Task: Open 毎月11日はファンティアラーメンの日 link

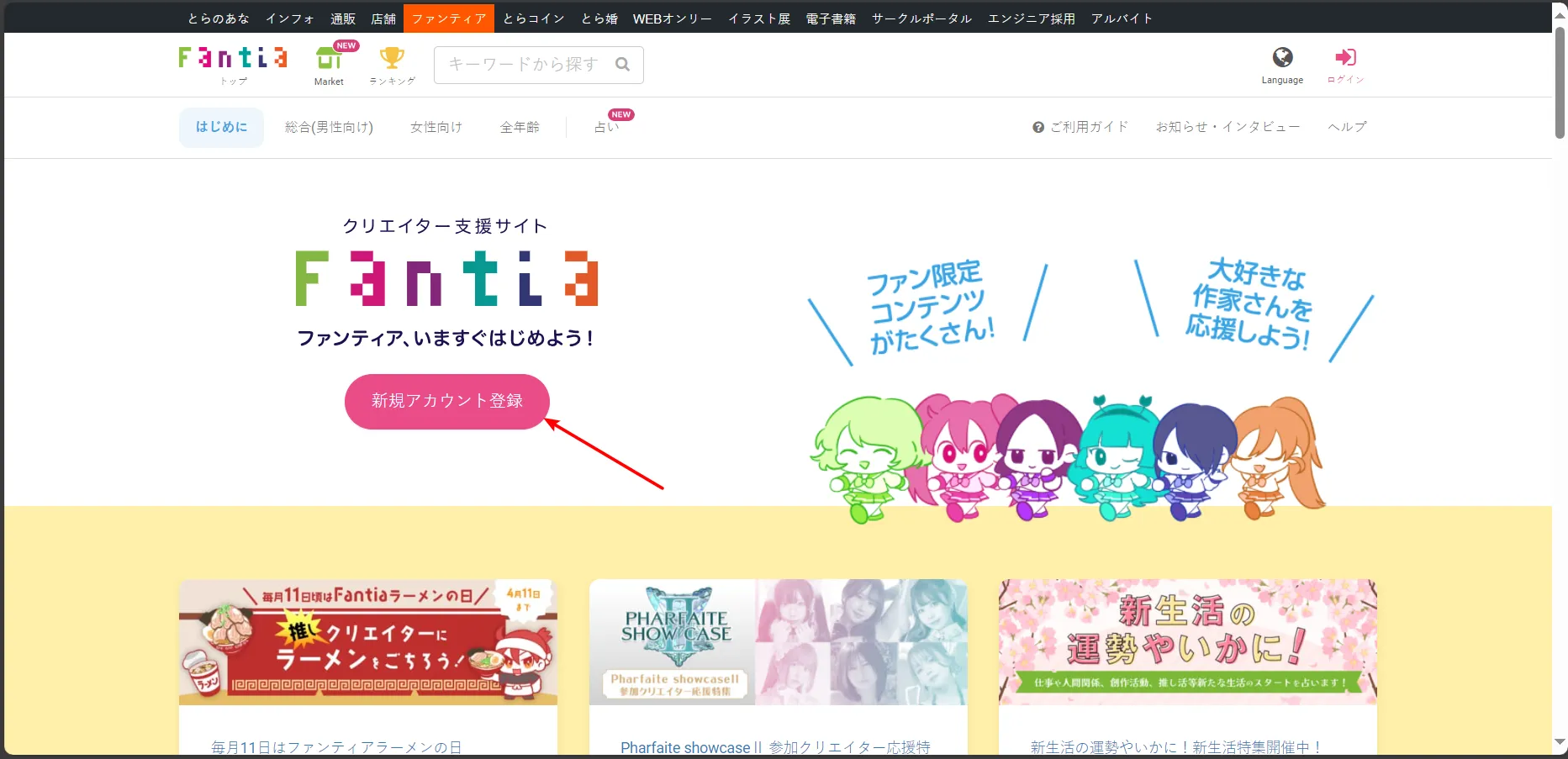Action: coord(336,747)
